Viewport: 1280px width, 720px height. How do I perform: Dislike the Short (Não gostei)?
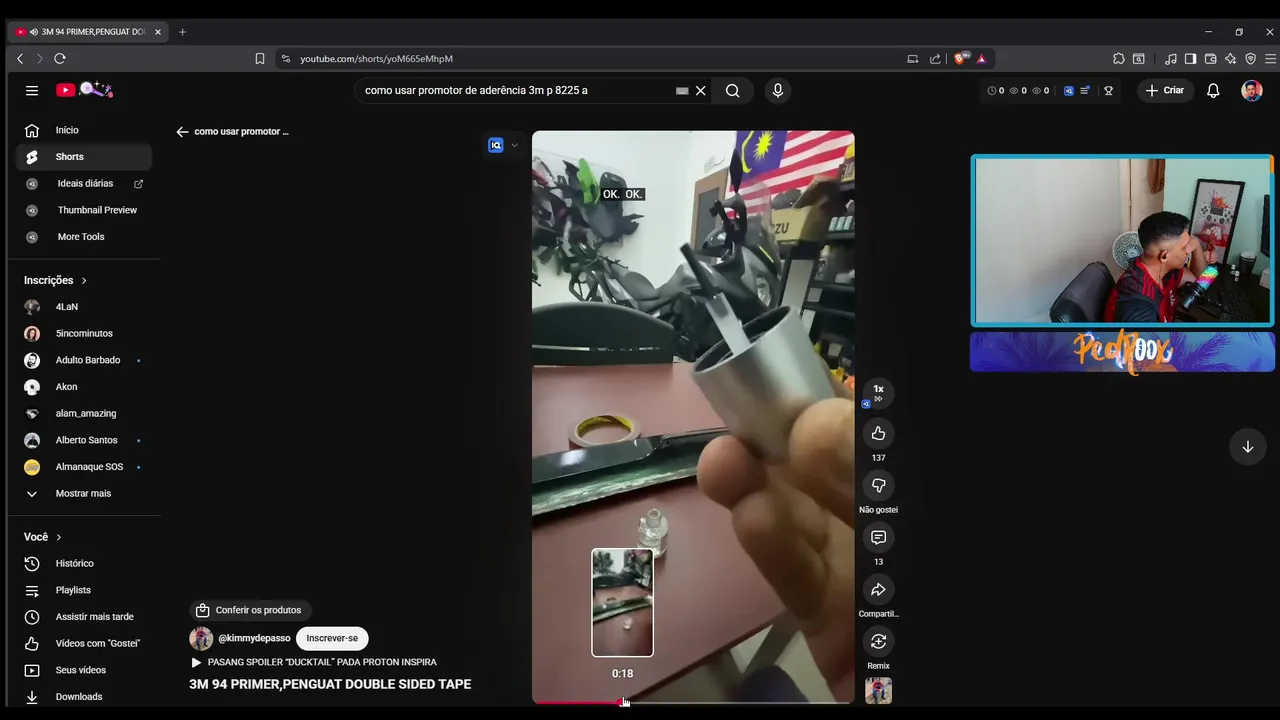click(878, 485)
